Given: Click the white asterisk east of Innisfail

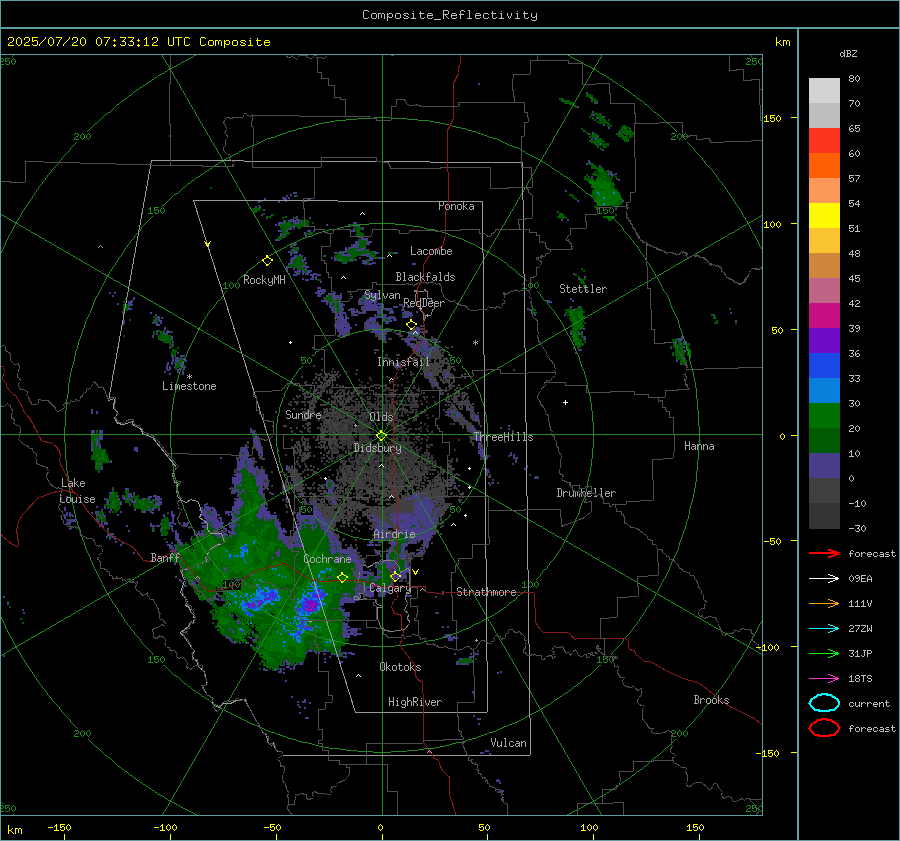Looking at the screenshot, I should [x=475, y=343].
